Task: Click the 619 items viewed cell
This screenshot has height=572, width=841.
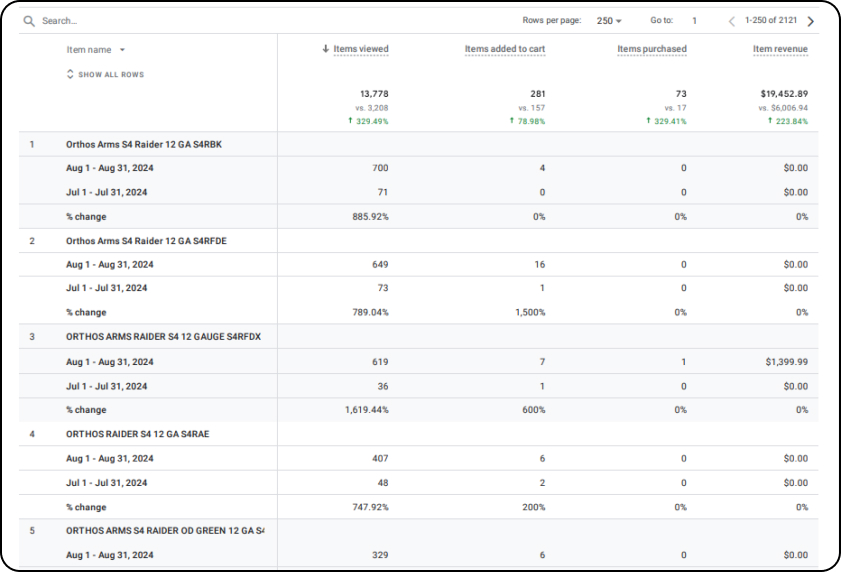Action: point(380,362)
